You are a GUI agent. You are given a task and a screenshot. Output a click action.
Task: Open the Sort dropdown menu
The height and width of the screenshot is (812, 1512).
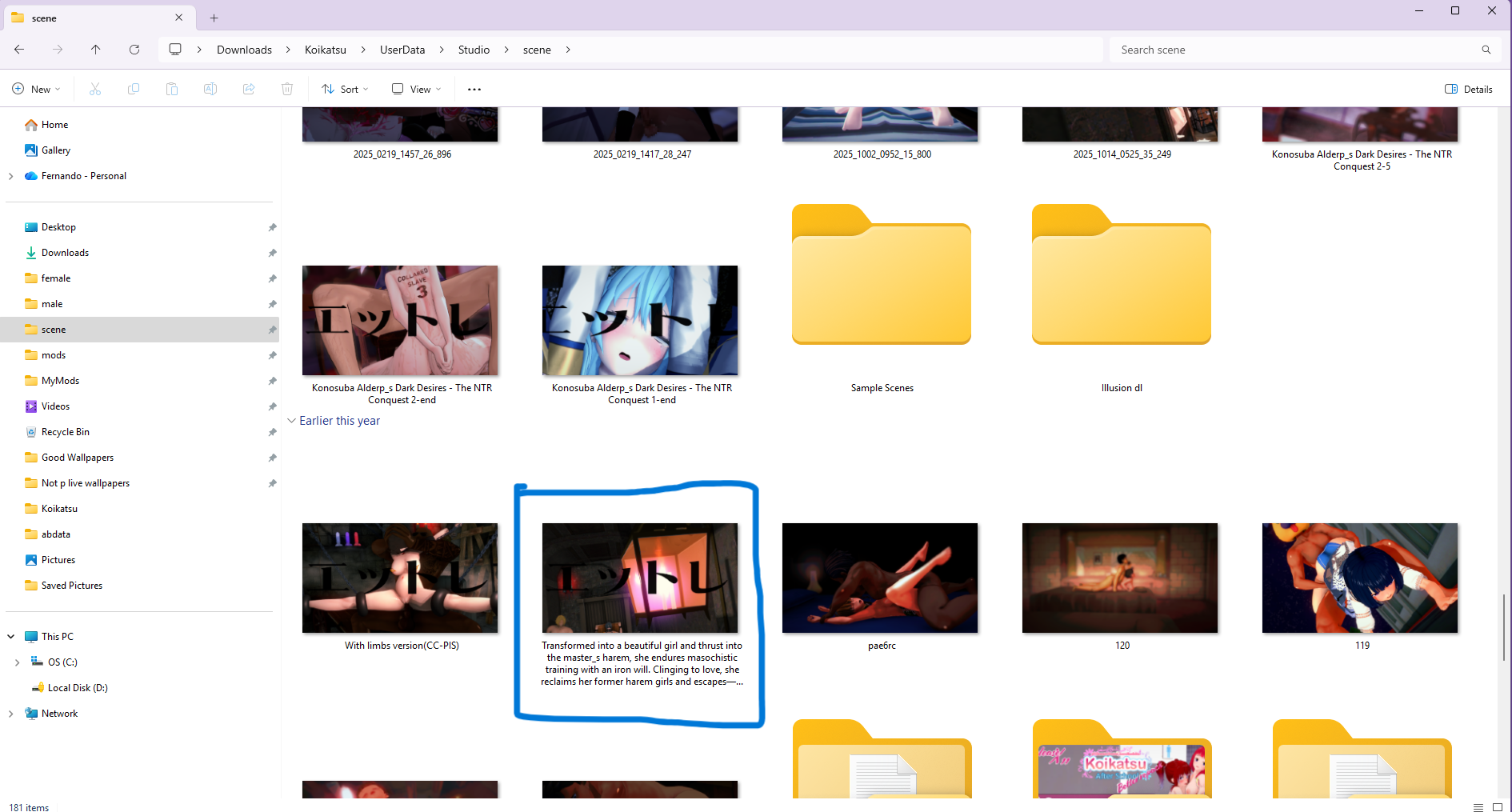point(345,89)
